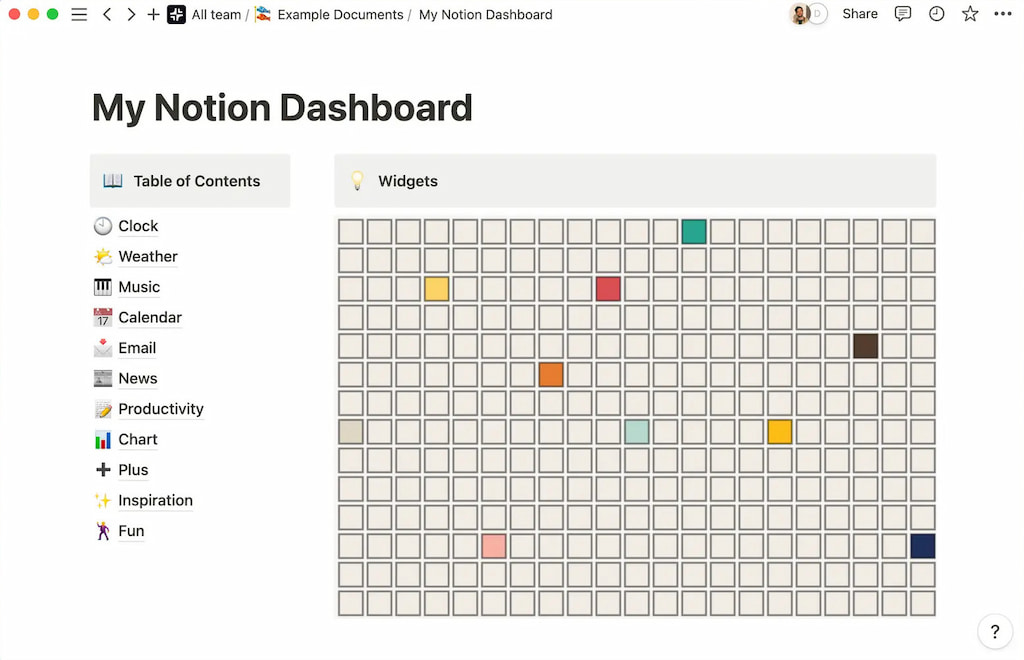The width and height of the screenshot is (1024, 660).
Task: Click the dancer emoji next to Fun
Action: tap(102, 531)
